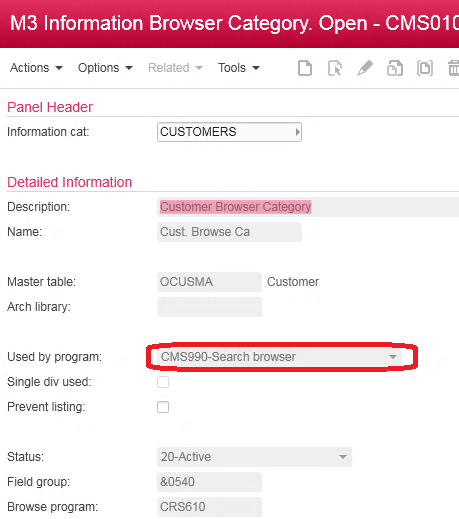This screenshot has width=459, height=519.
Task: Click the Master table OCUSMA field
Action: coord(209,282)
